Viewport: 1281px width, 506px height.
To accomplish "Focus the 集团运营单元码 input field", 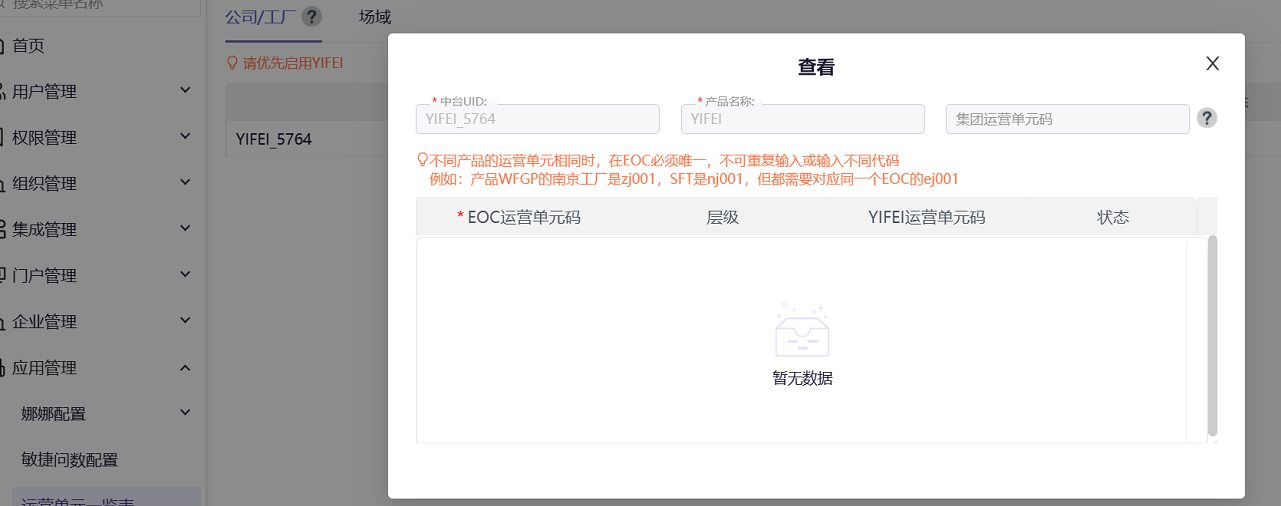I will [1066, 119].
